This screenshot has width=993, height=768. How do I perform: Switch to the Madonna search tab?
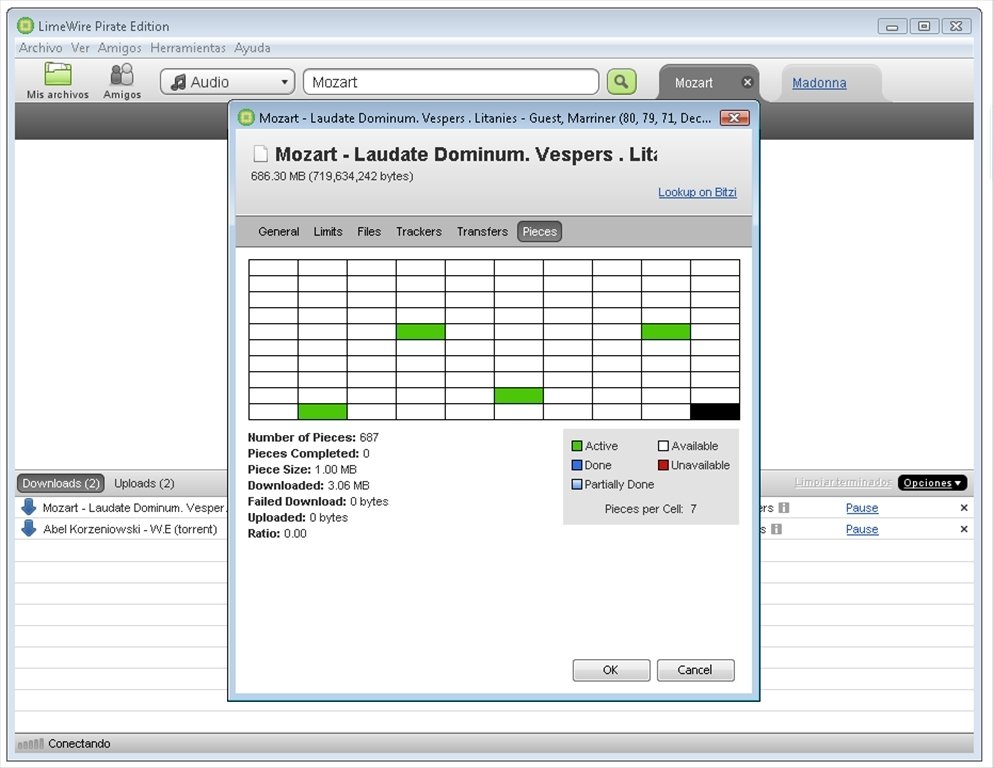point(819,83)
